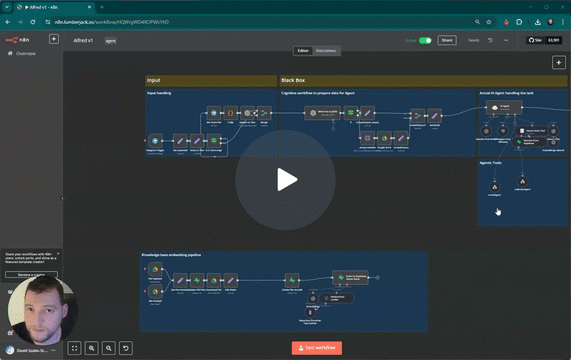Image resolution: width=571 pixels, height=360 pixels.
Task: Reset canvas zoom with the undo arrow button
Action: [126, 348]
